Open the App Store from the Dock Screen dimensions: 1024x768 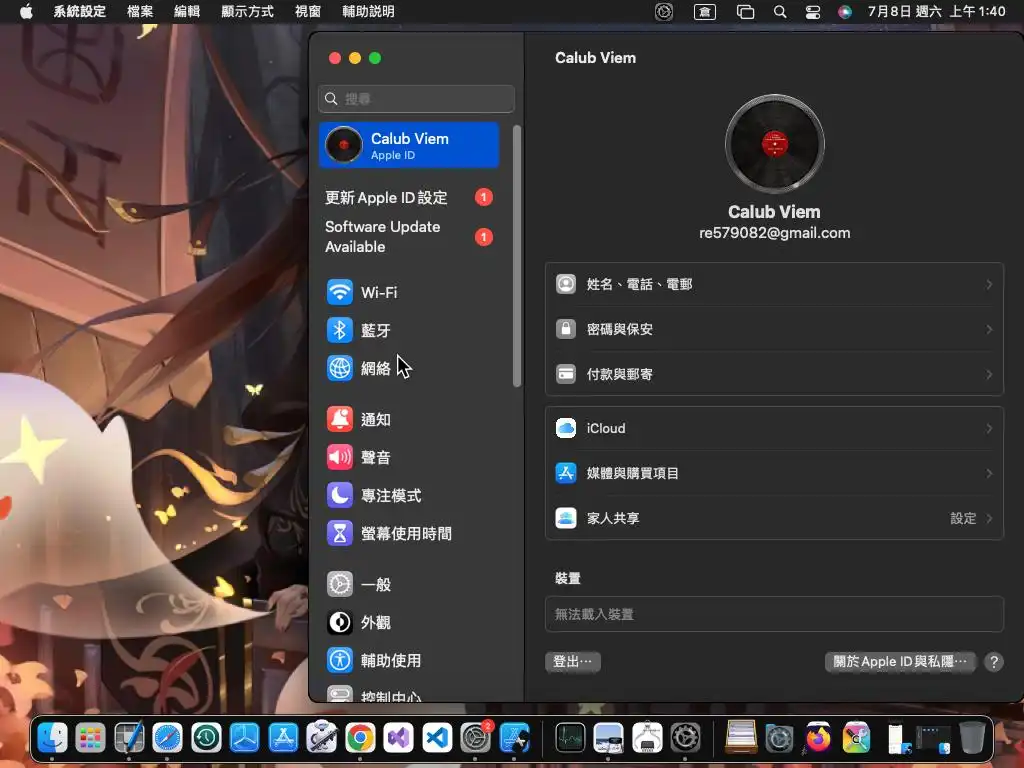(x=283, y=739)
